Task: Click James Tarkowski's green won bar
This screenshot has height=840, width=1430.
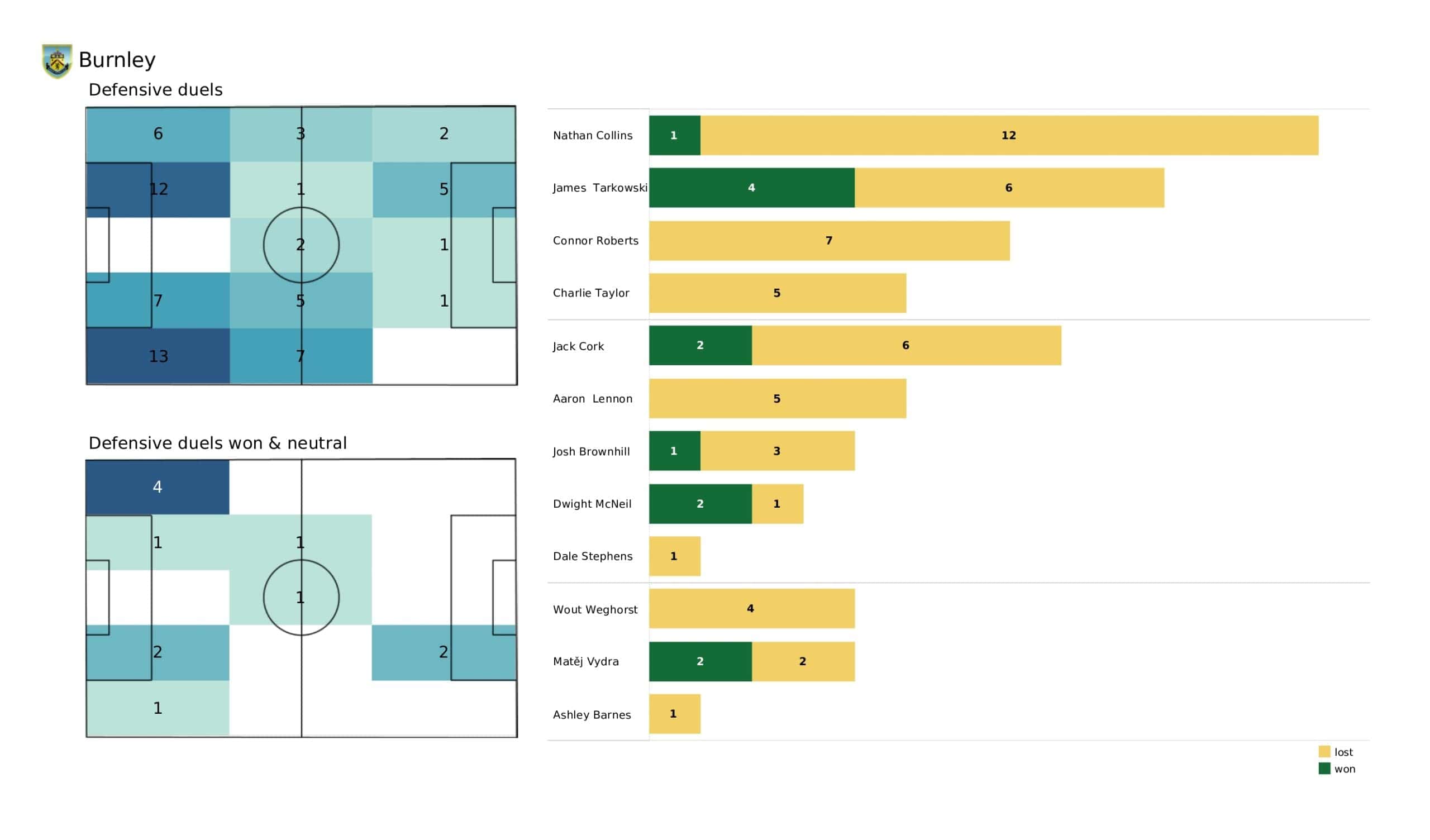Action: pos(751,187)
